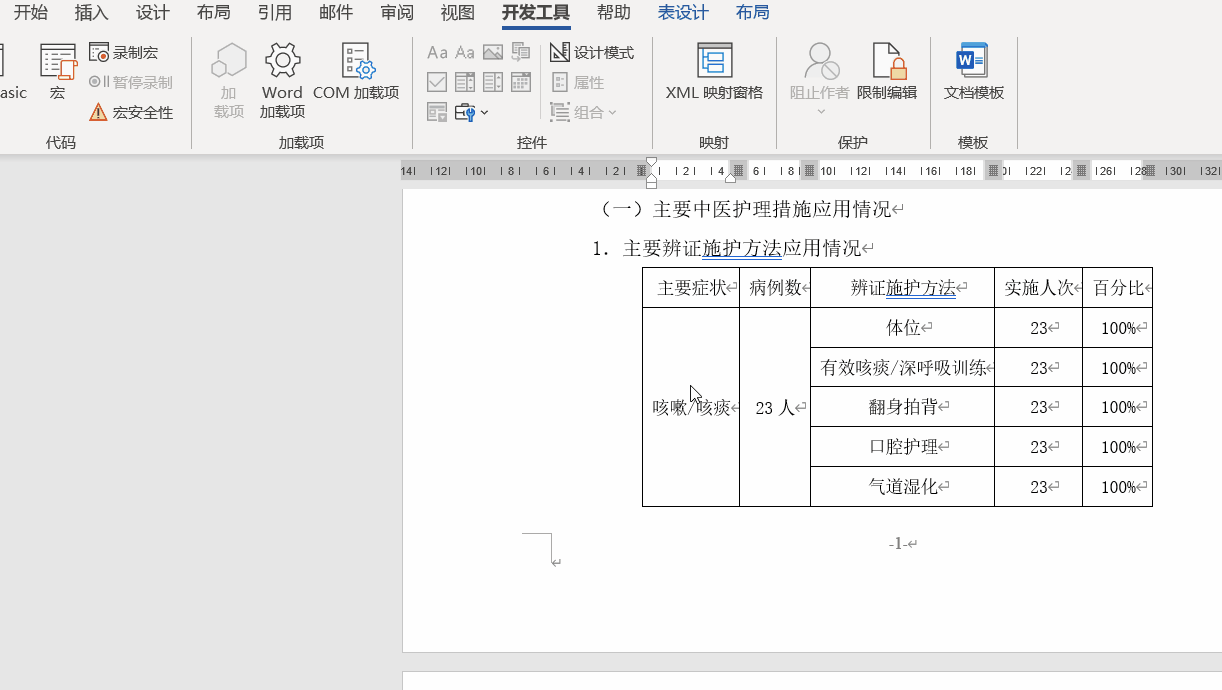
Task: Click the 百分比 header cell
Action: 1118,288
